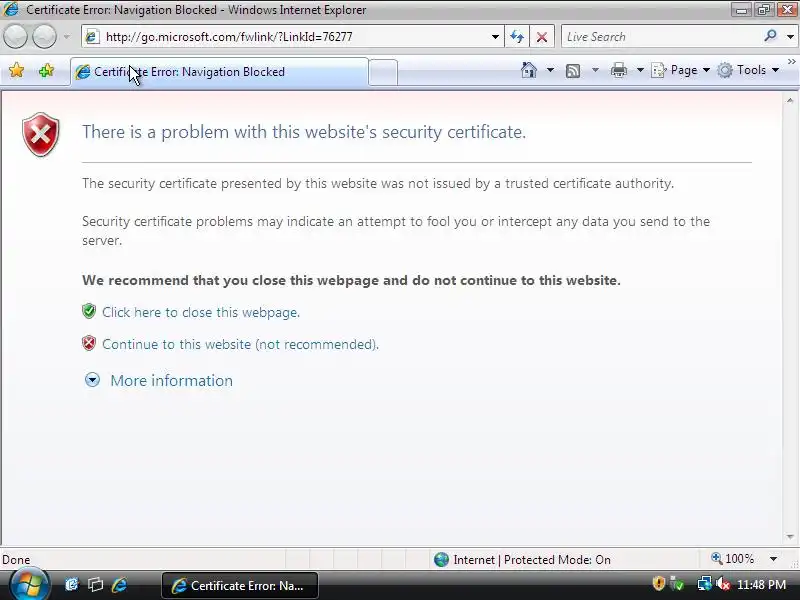
Task: Open the Windows Start orb
Action: click(29, 584)
